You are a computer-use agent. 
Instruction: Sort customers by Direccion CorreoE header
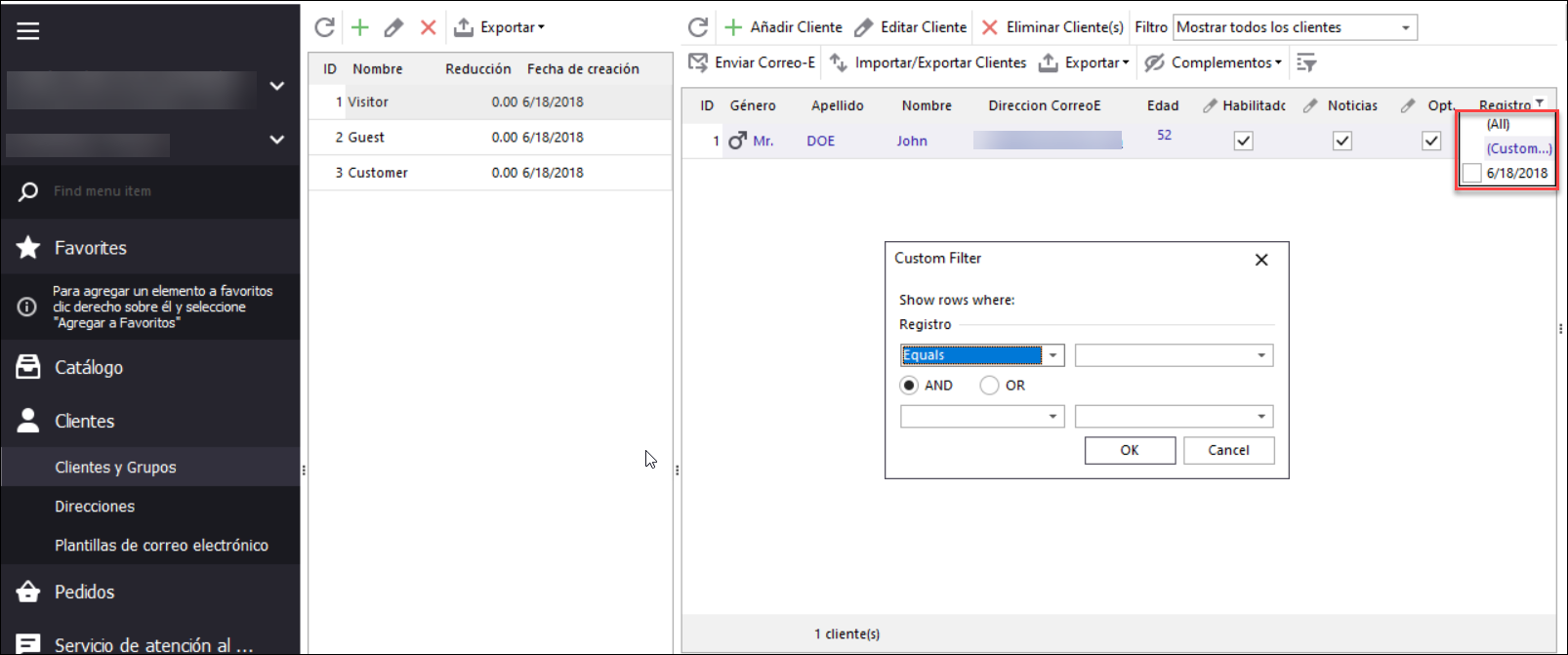click(1044, 105)
